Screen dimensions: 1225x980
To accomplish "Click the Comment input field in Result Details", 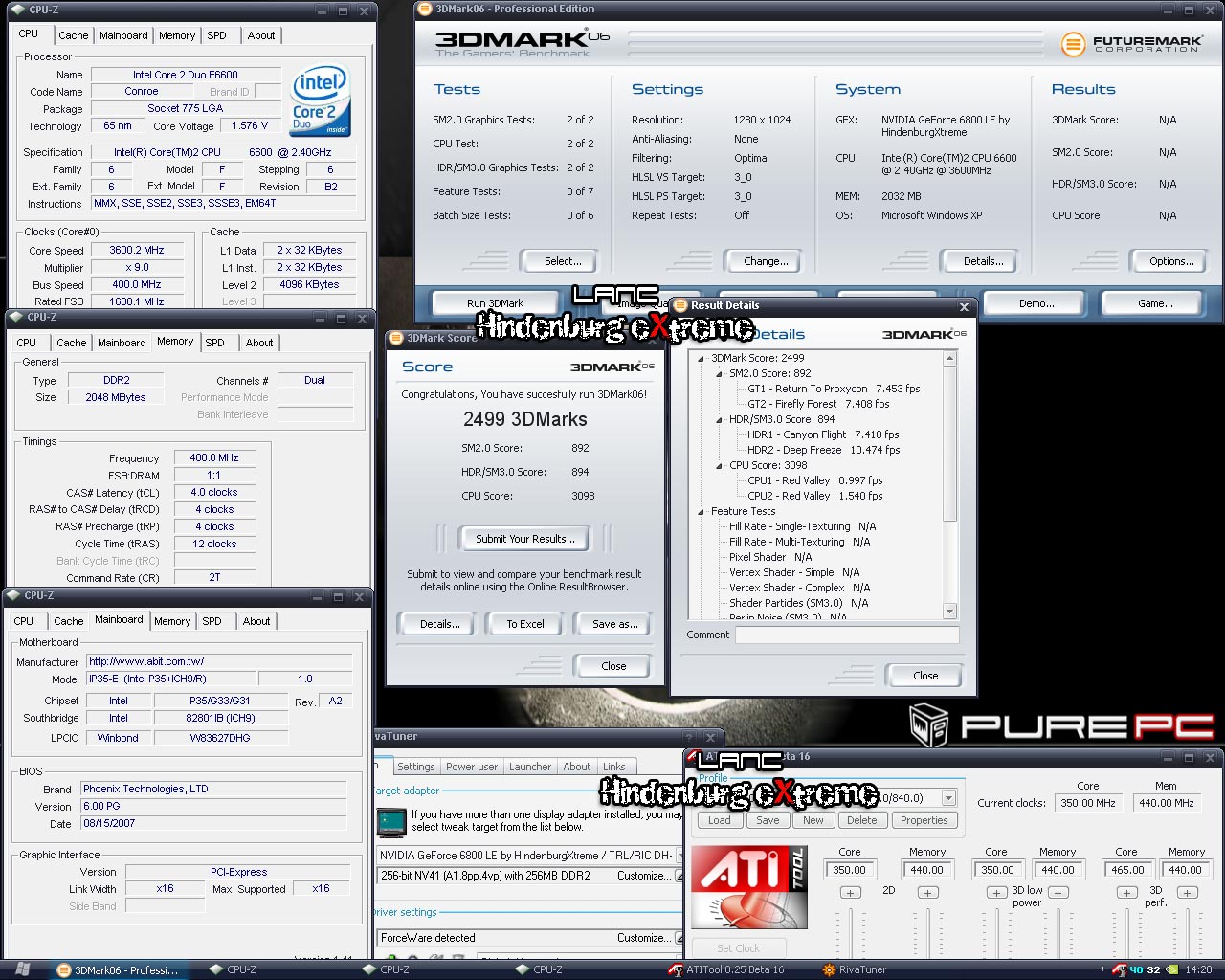I will 847,635.
